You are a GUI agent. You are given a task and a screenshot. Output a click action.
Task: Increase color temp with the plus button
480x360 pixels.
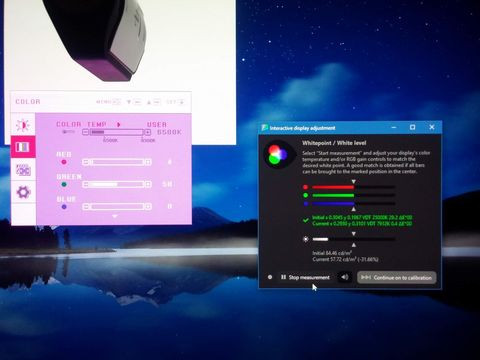tap(148, 132)
